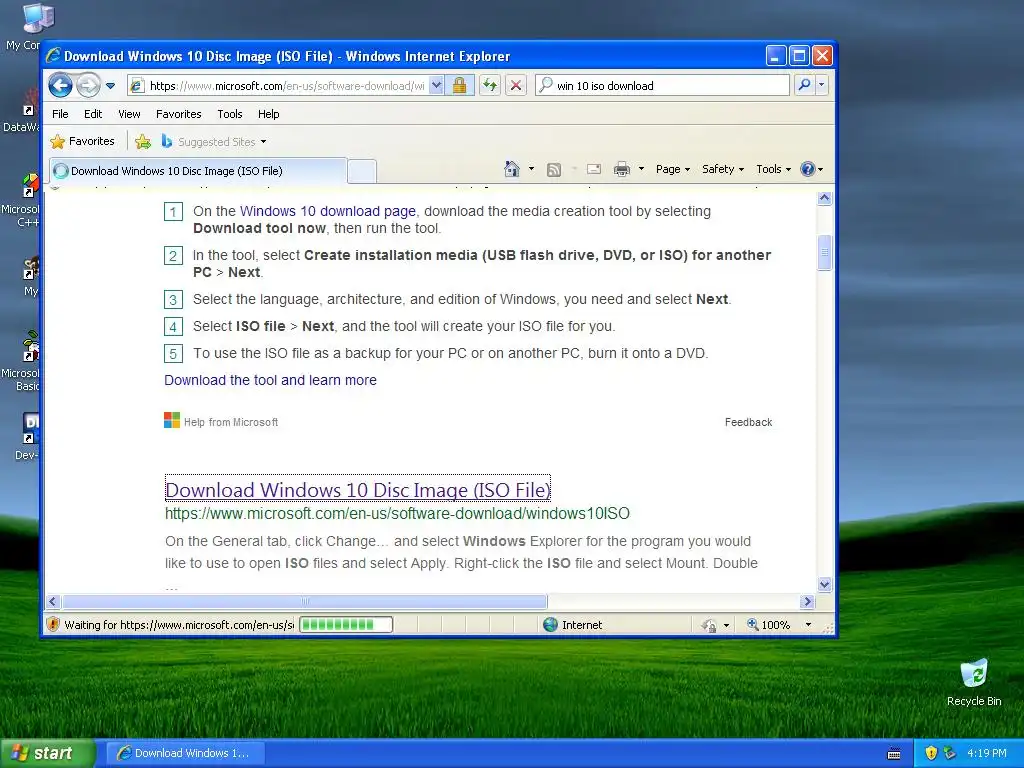
Task: Click the search magnifier button
Action: pos(805,86)
